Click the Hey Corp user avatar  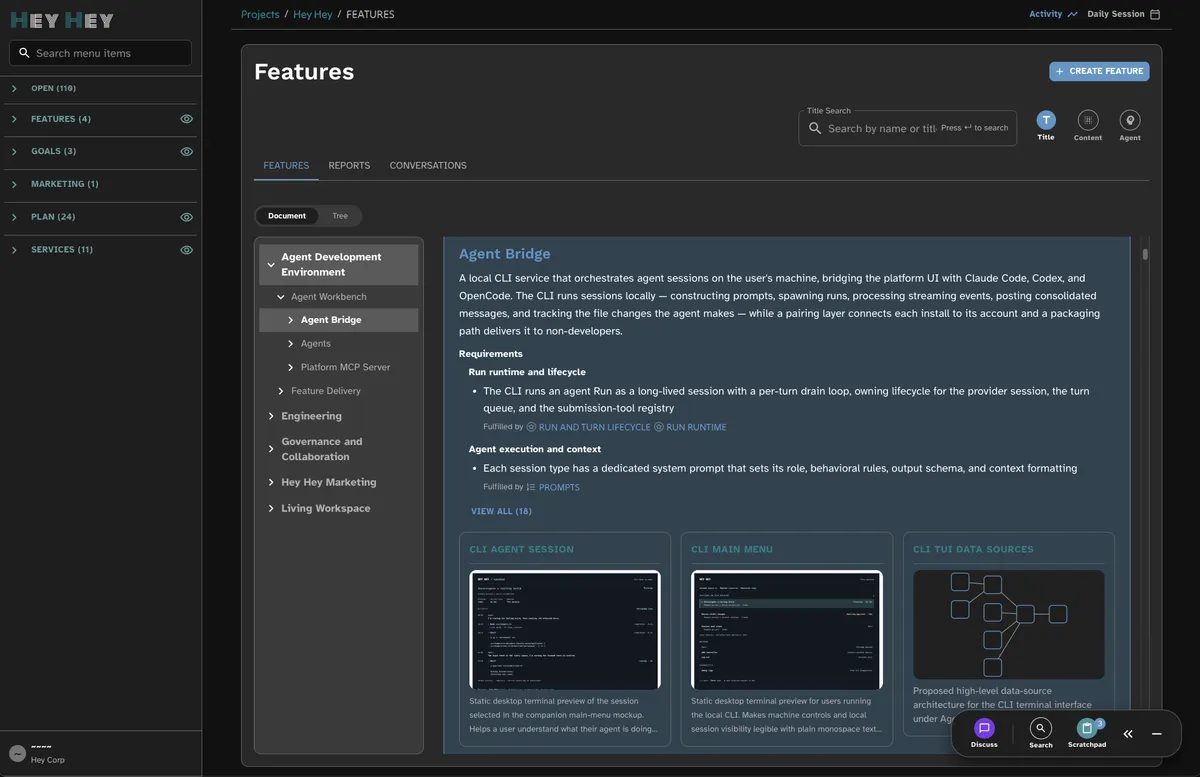pos(17,754)
